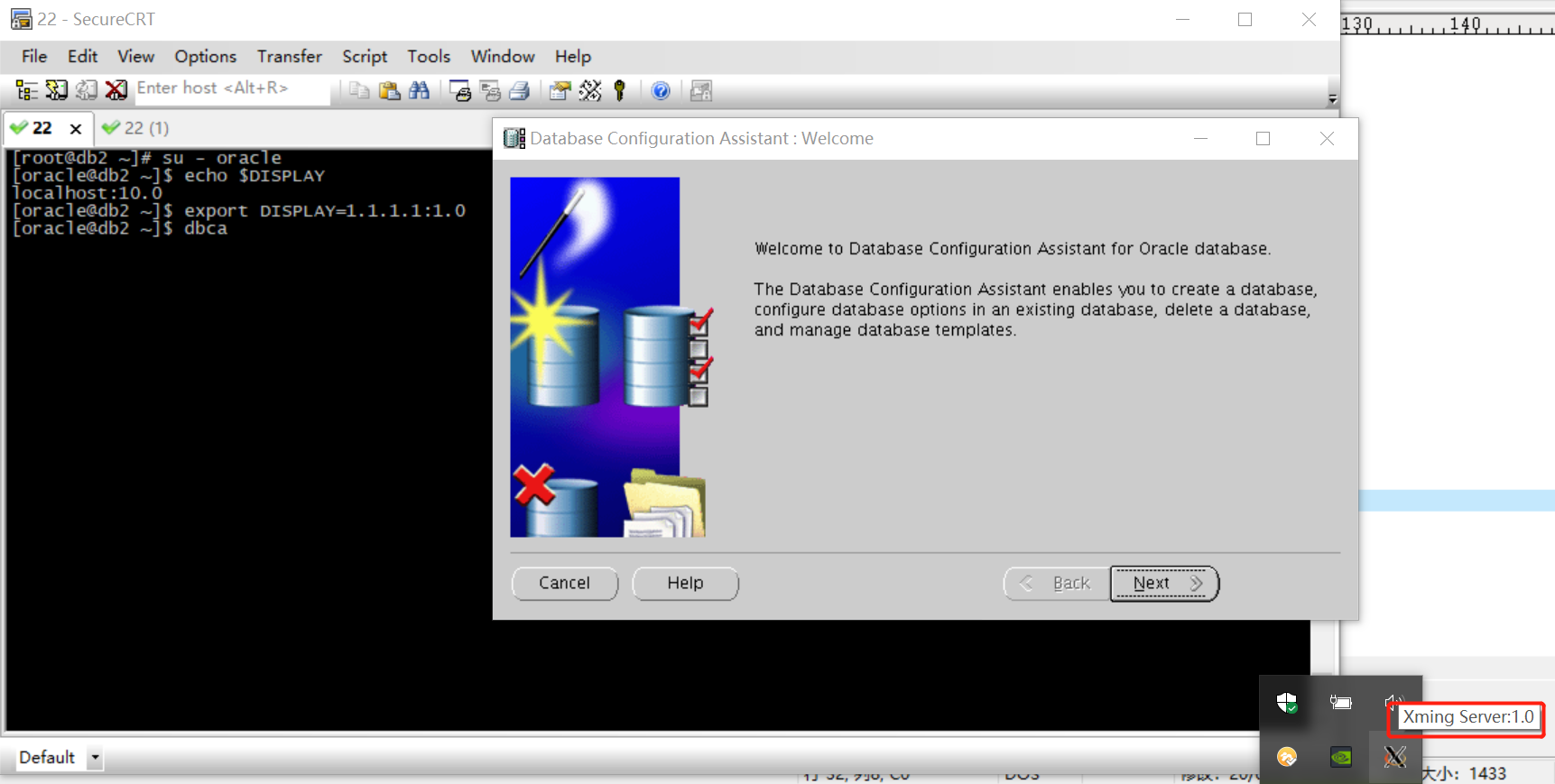Image resolution: width=1555 pixels, height=784 pixels.
Task: Open the Transfer menu
Action: [289, 56]
